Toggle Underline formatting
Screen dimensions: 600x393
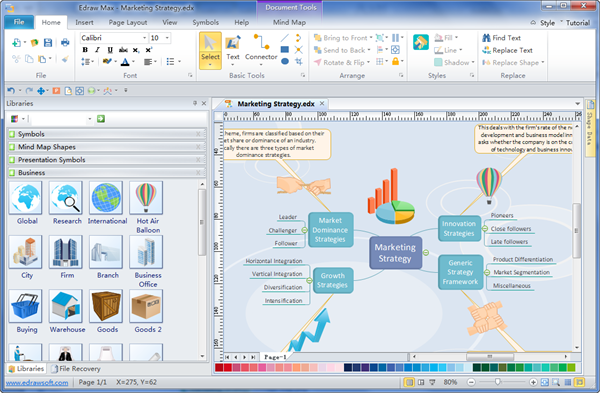110,50
